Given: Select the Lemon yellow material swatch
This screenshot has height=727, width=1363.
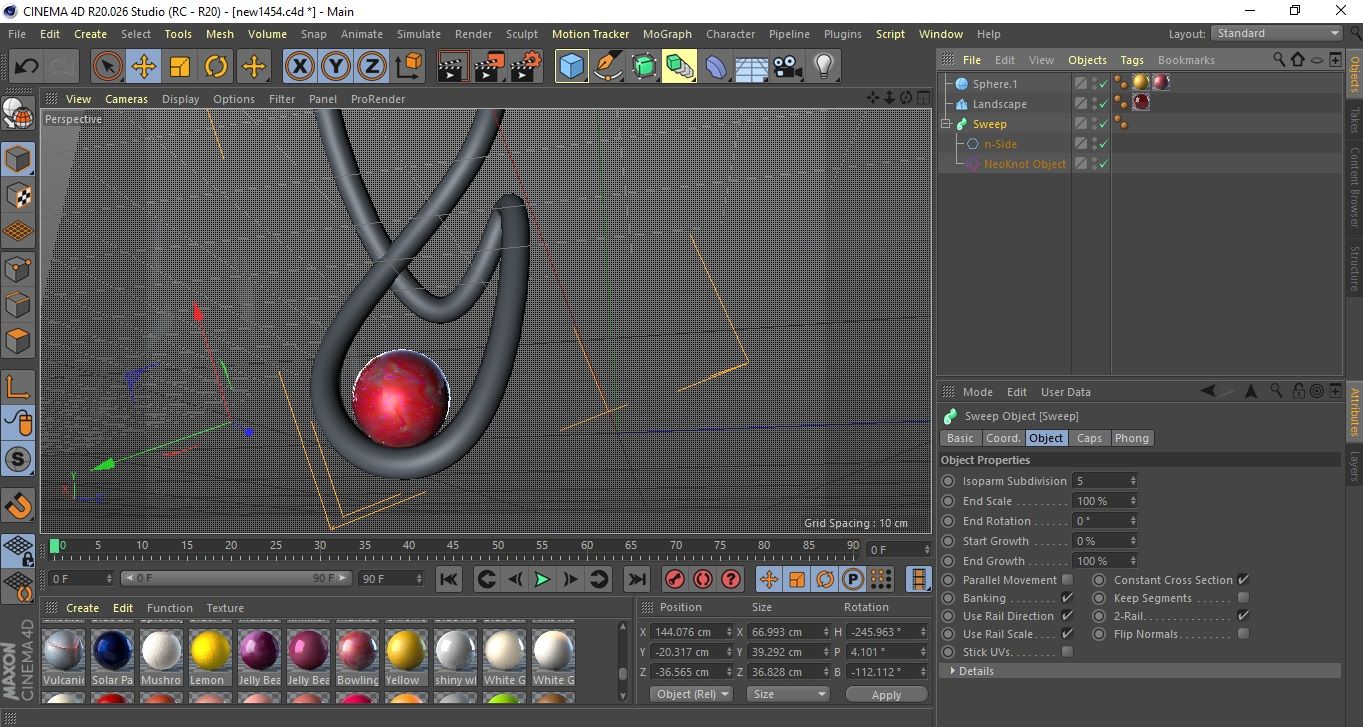Looking at the screenshot, I should (210, 650).
